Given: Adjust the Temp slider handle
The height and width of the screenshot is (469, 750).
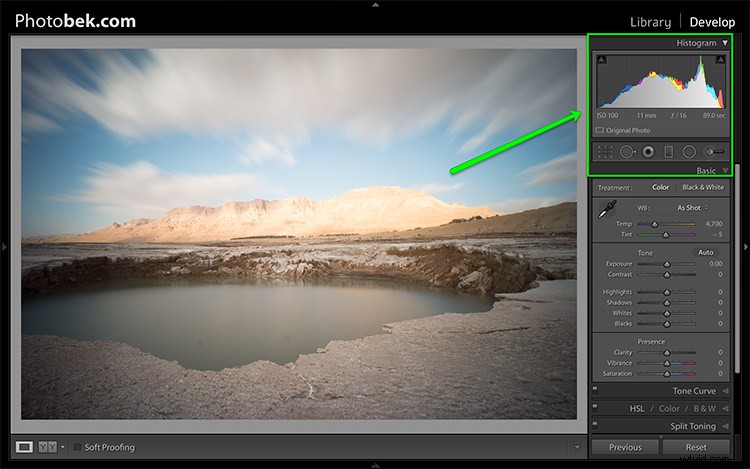Looking at the screenshot, I should pos(655,224).
